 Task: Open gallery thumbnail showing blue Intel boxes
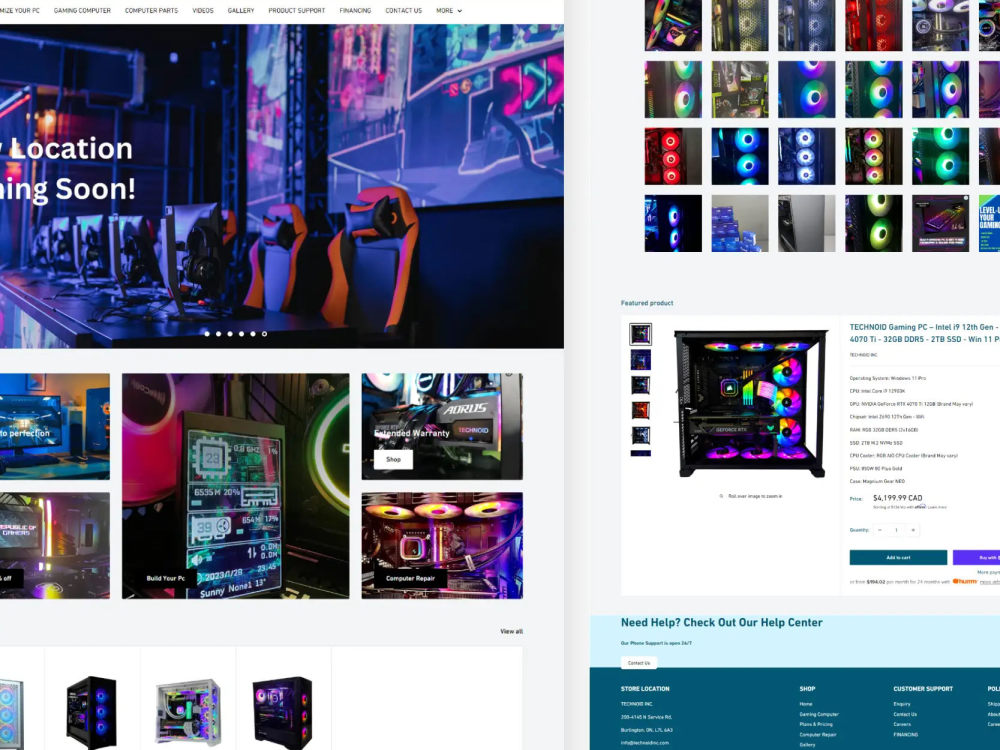(x=740, y=223)
